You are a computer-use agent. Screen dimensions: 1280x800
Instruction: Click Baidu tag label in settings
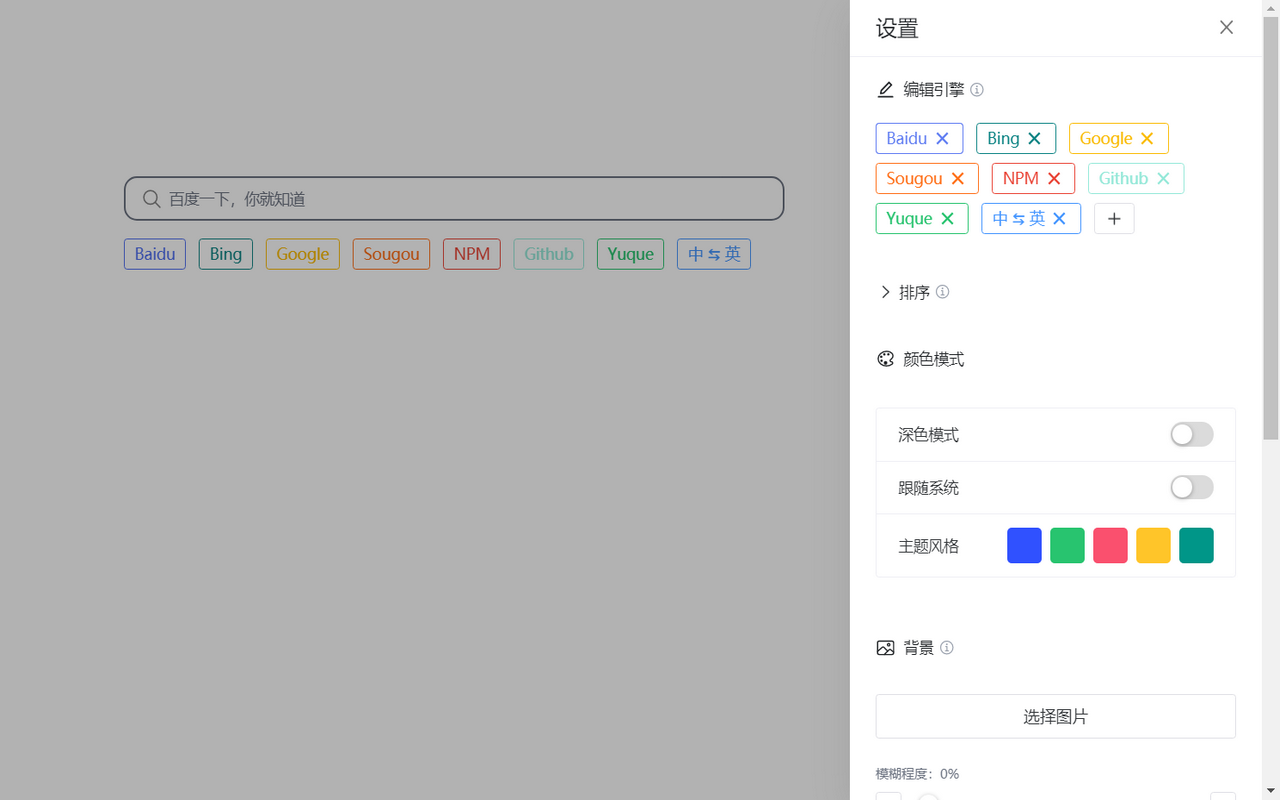(x=906, y=139)
